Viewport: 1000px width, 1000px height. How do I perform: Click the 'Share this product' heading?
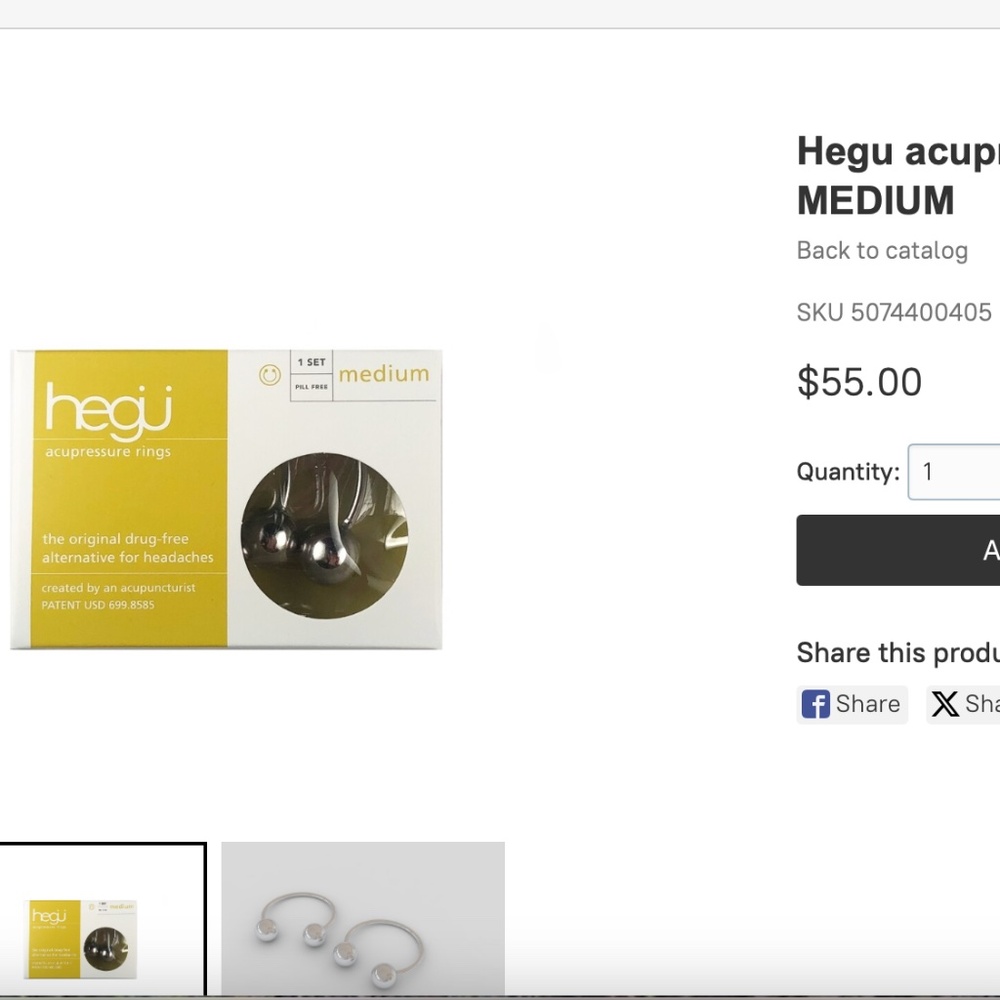click(898, 653)
